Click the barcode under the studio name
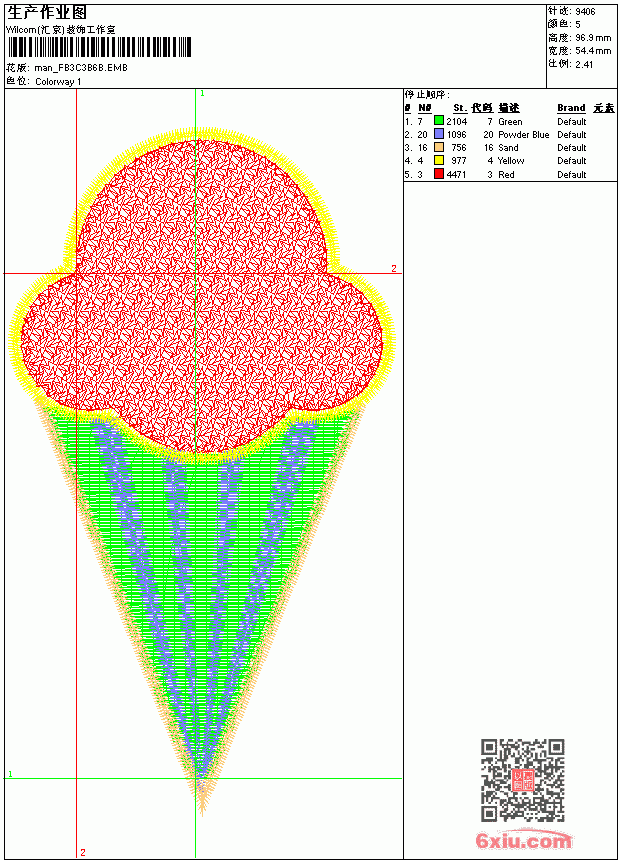Screen dimensions: 620x860 pyautogui.click(x=99, y=47)
